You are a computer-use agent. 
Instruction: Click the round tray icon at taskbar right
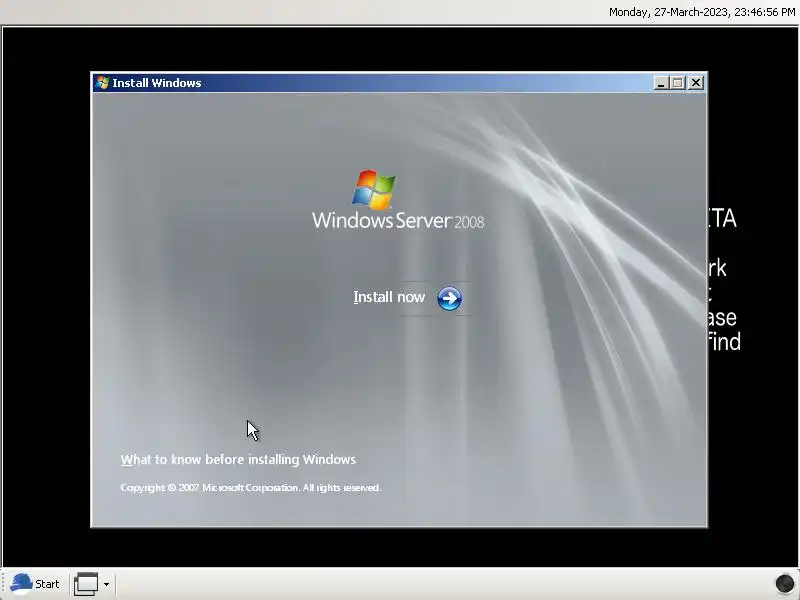[x=785, y=583]
